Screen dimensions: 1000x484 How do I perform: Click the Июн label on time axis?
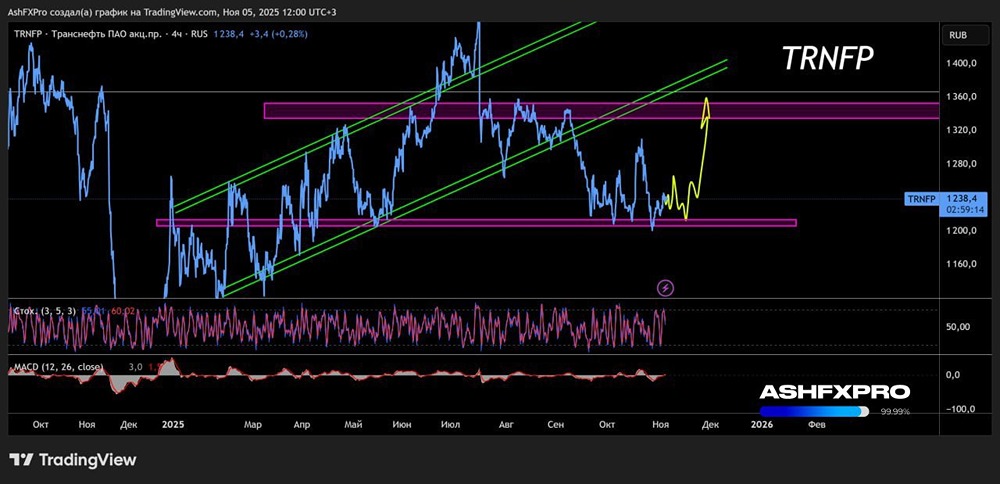(402, 424)
